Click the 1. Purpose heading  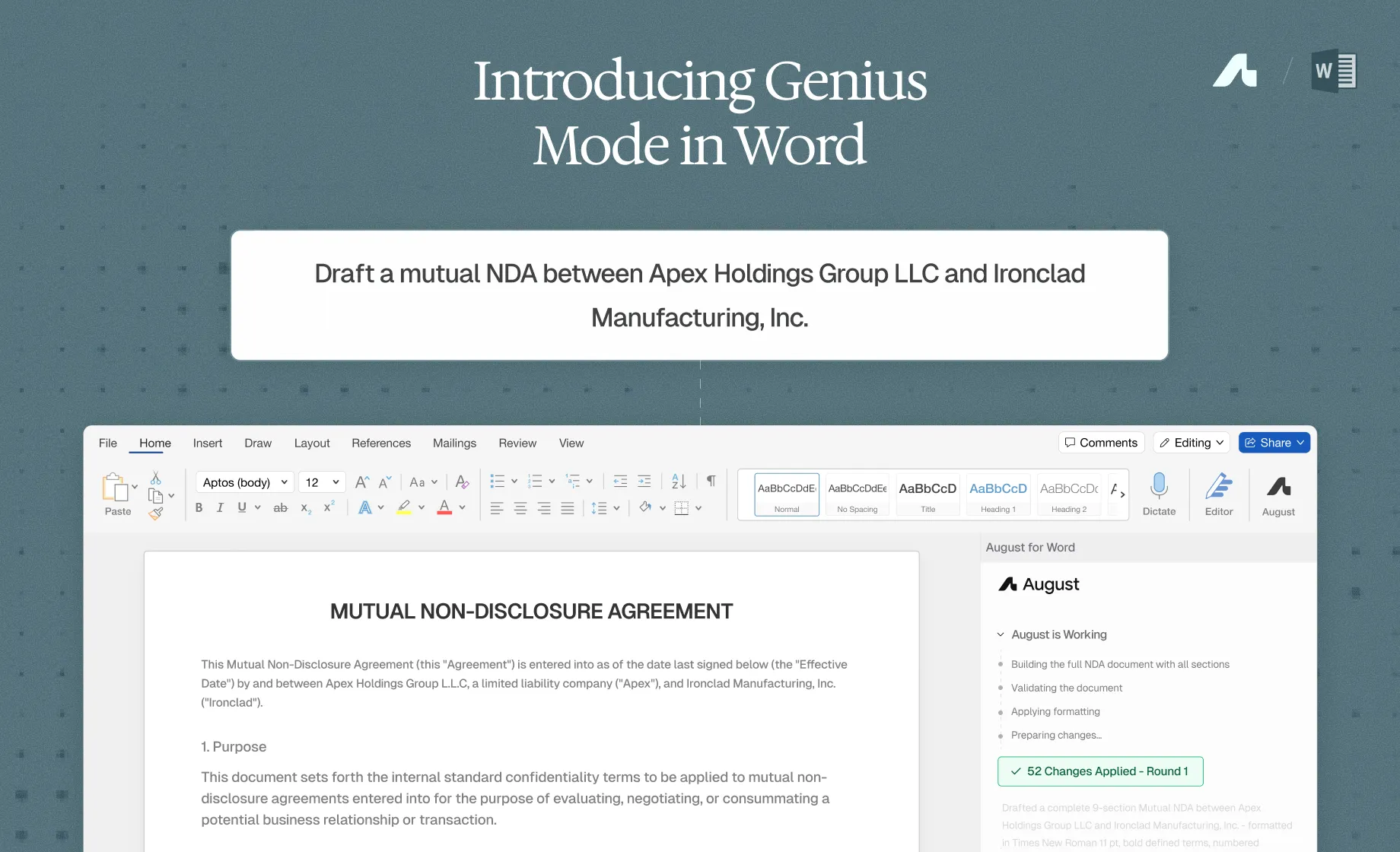234,747
